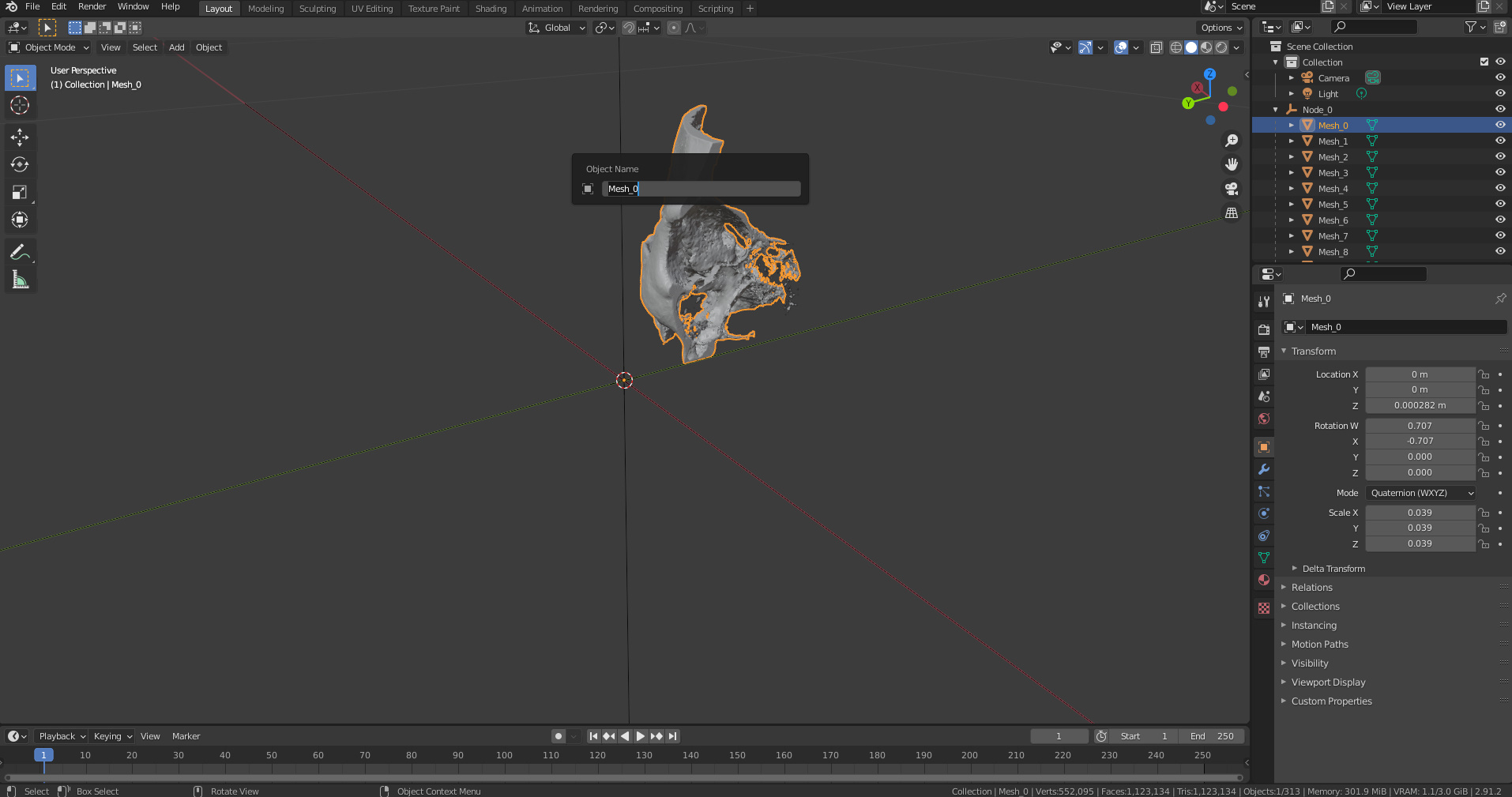Open rotation Mode Quaternion dropdown

pos(1421,493)
